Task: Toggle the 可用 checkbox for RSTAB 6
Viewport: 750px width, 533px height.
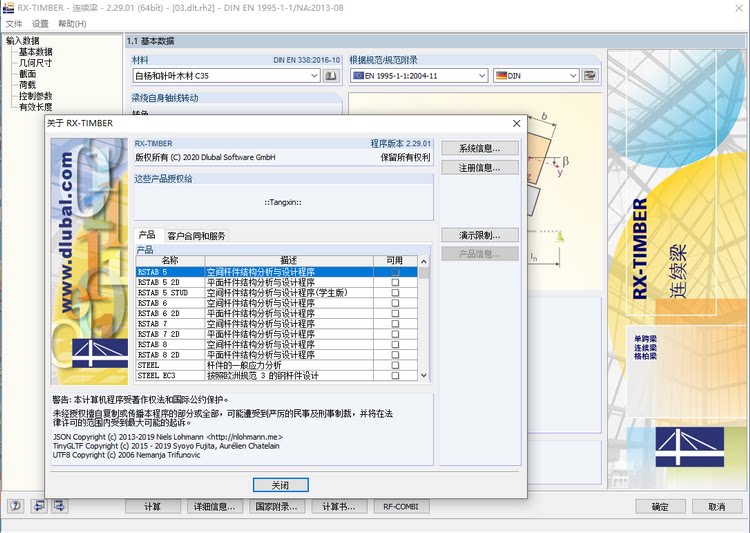Action: point(395,303)
